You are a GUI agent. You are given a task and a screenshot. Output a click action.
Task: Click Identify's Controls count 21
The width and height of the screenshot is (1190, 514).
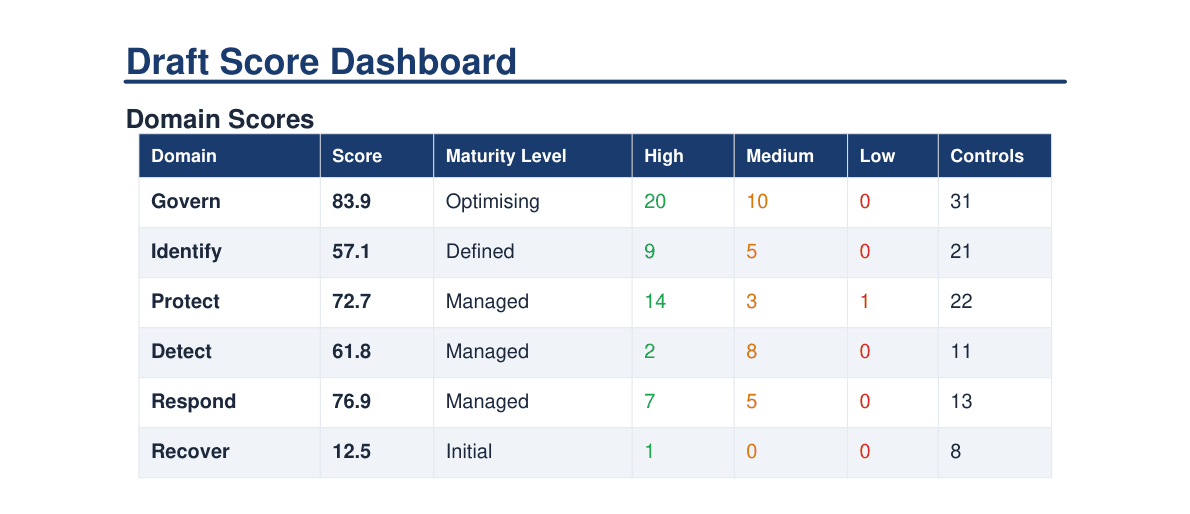tap(961, 251)
